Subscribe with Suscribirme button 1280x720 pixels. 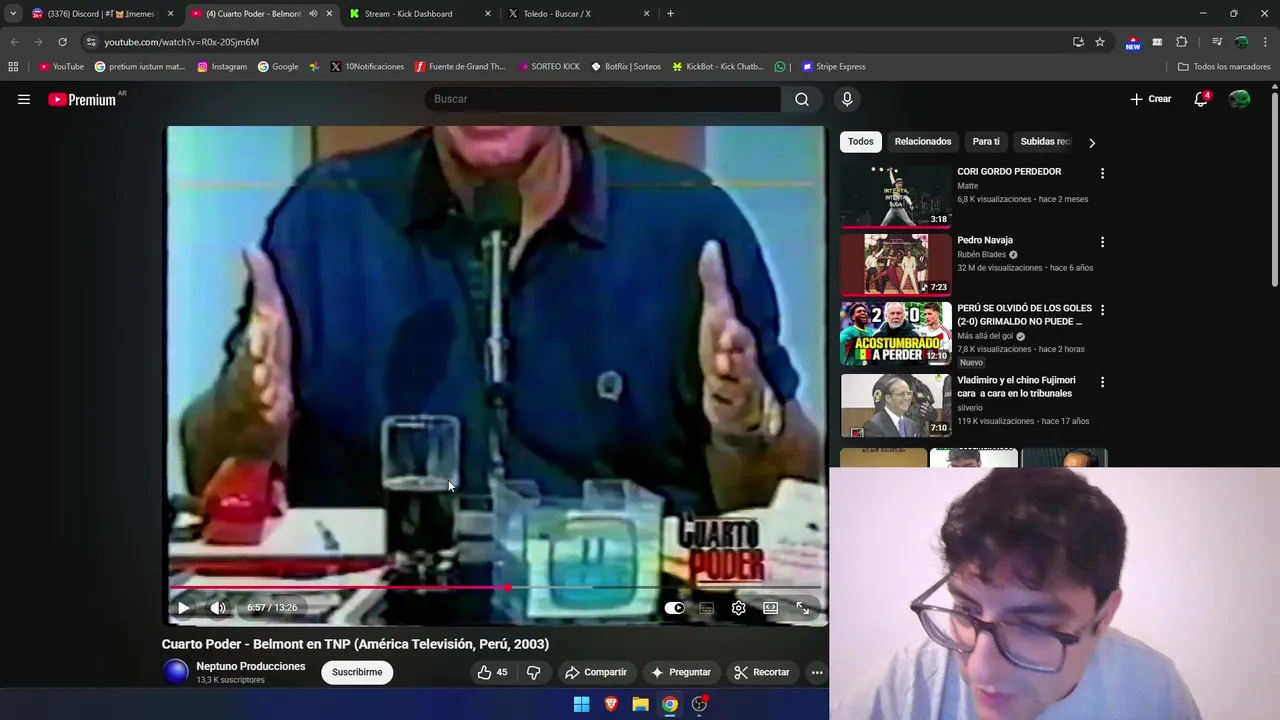[x=357, y=672]
